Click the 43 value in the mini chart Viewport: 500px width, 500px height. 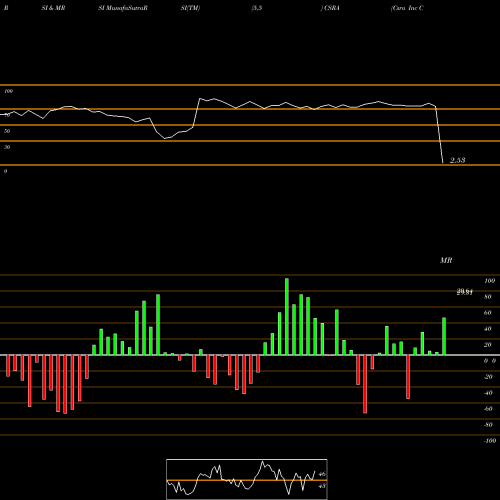(x=322, y=486)
